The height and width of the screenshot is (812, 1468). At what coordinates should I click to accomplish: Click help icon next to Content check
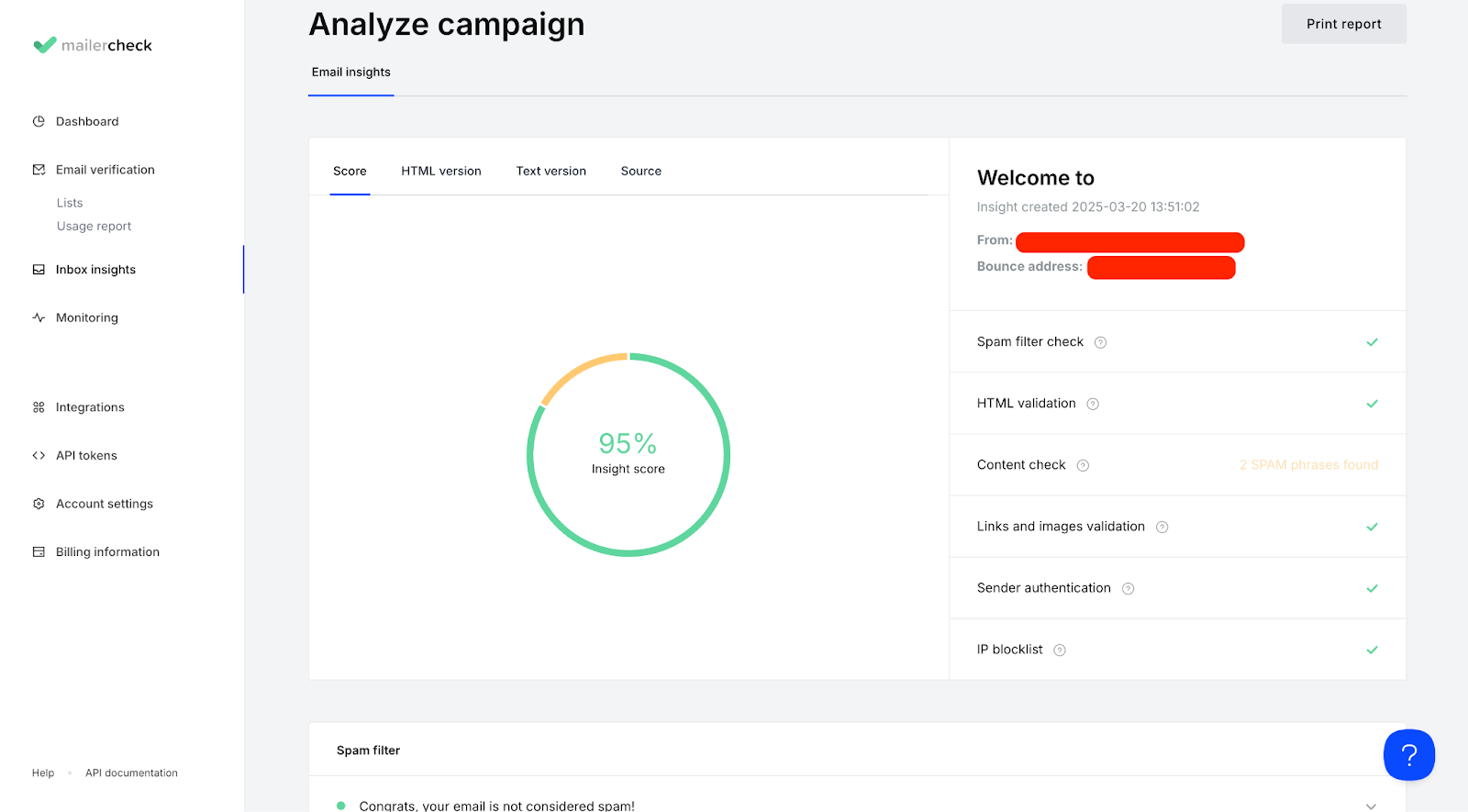pyautogui.click(x=1083, y=465)
